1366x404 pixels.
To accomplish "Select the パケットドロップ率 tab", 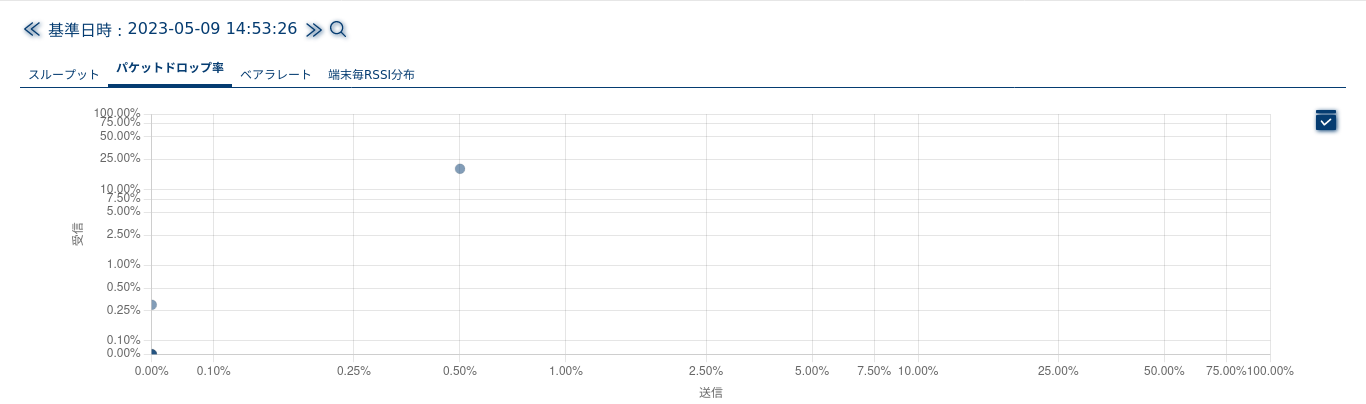I will tap(170, 69).
